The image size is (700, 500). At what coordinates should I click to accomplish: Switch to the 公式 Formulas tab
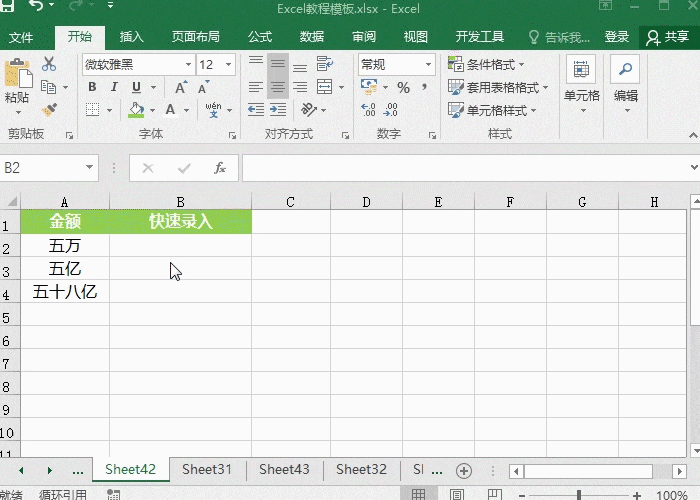click(260, 37)
